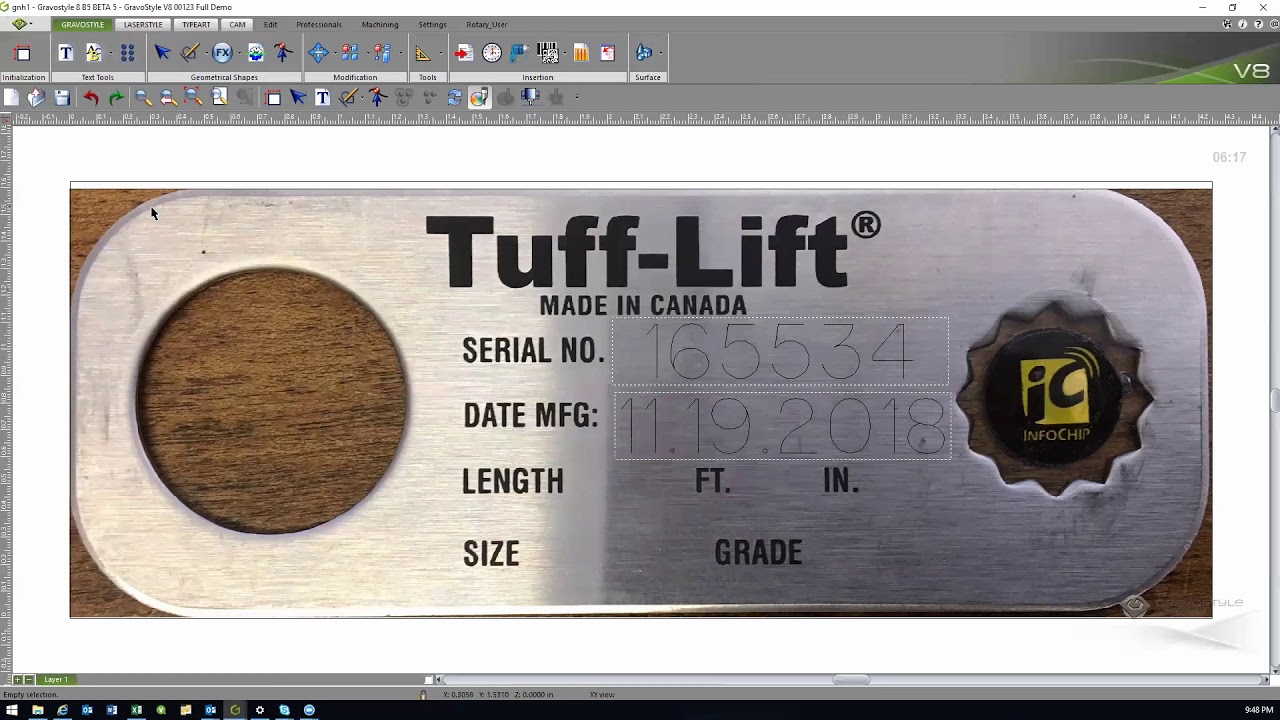
Task: Open dropdown arrow next to FX tool
Action: [239, 53]
